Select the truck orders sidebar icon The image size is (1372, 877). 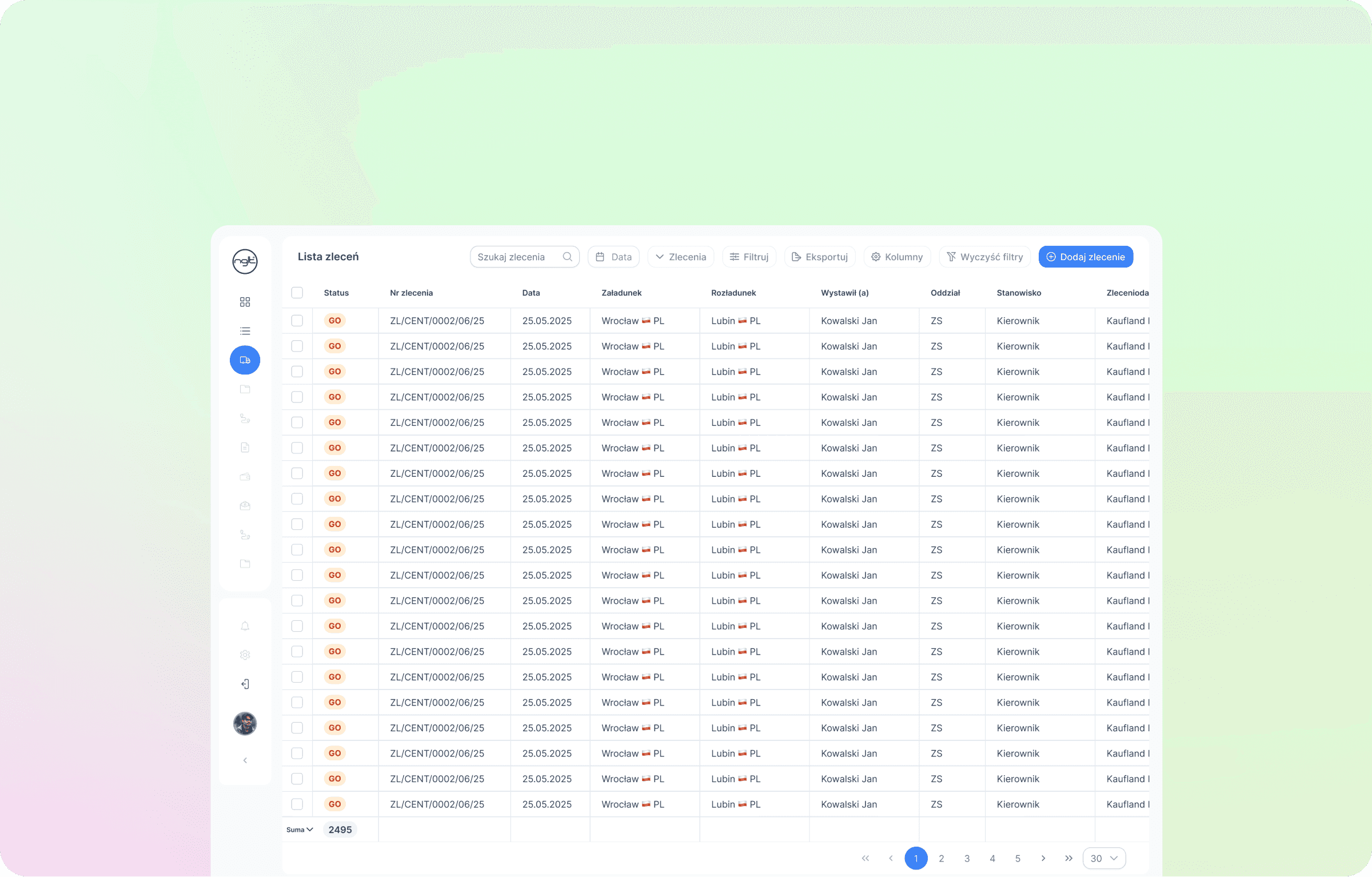coord(245,360)
